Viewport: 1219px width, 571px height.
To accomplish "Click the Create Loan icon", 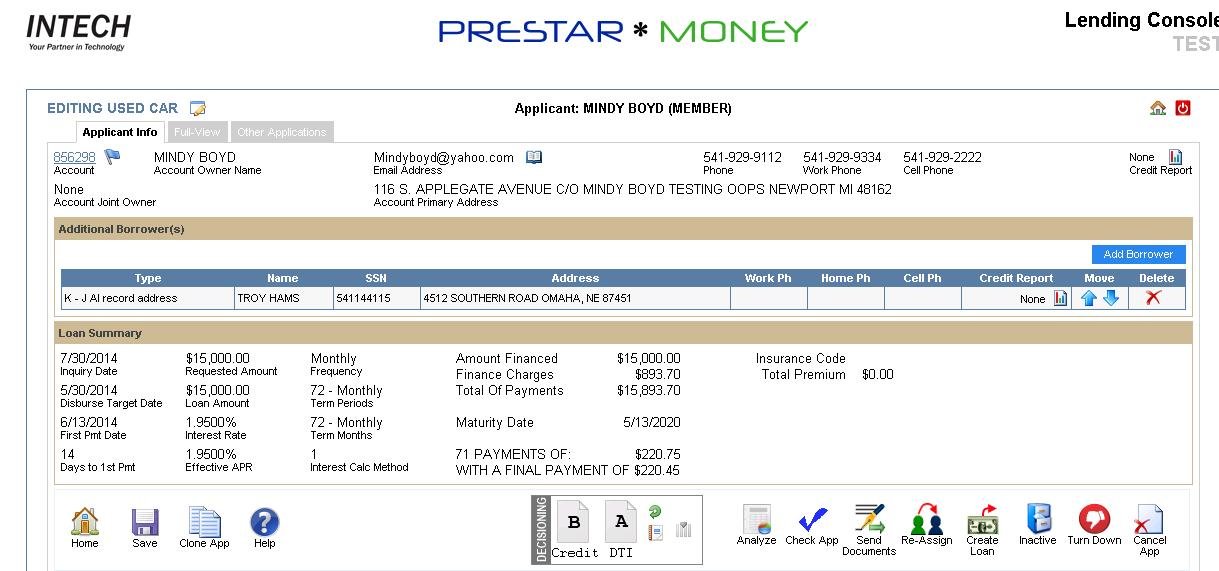I will tap(982, 519).
